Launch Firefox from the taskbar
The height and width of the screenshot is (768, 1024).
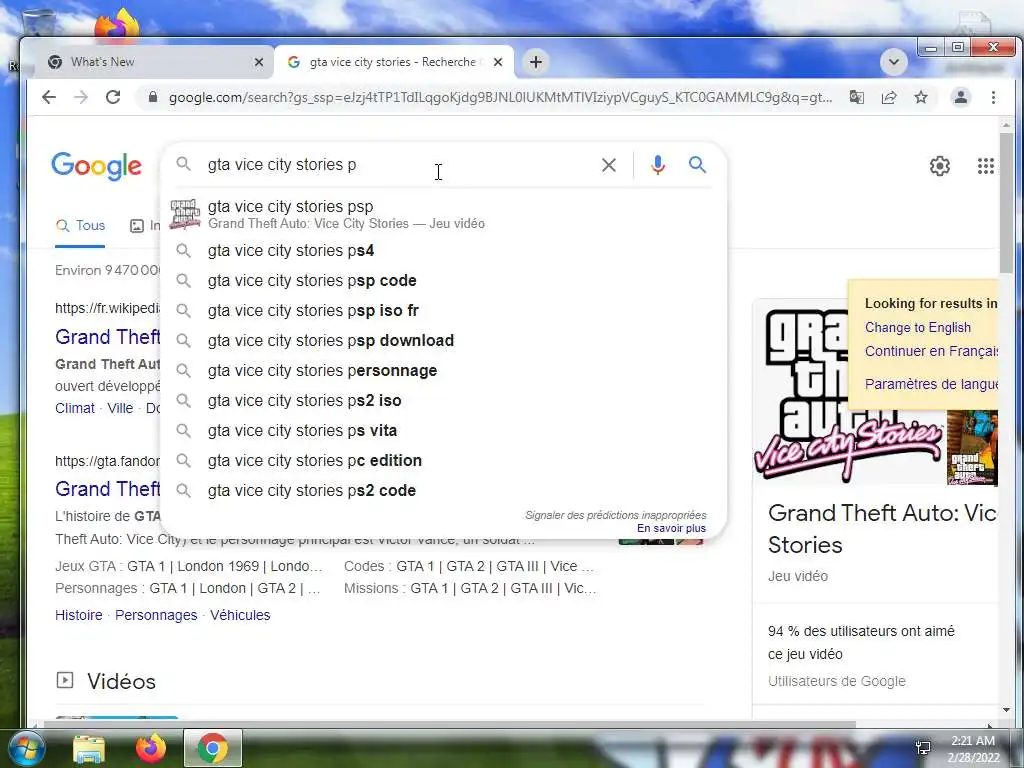click(151, 748)
